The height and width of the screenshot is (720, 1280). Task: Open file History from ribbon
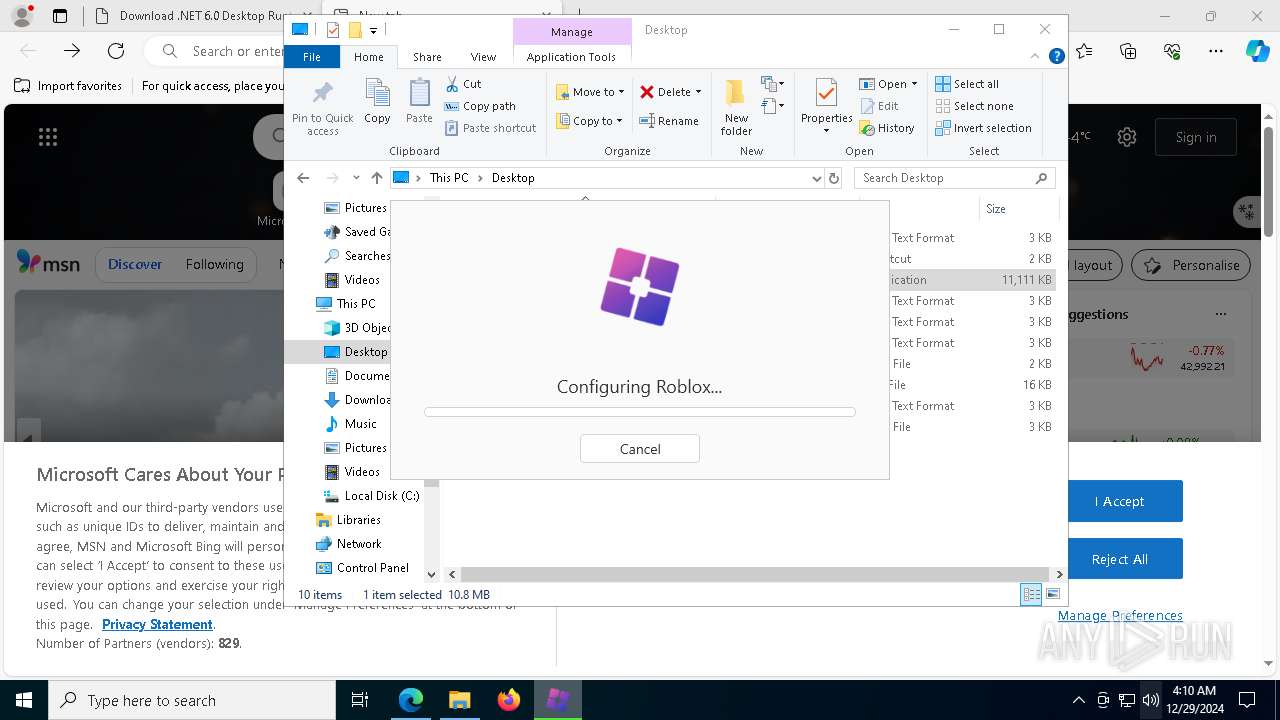(x=887, y=128)
